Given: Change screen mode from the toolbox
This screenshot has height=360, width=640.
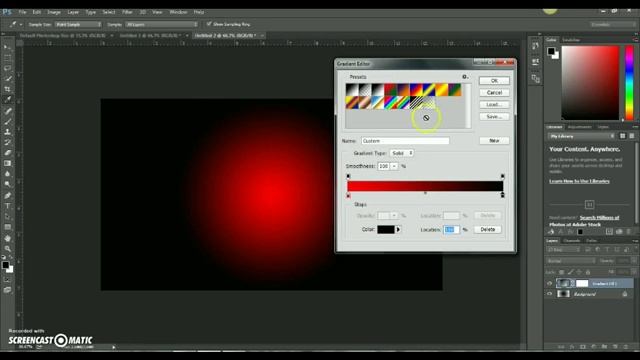Looking at the screenshot, I should (x=7, y=290).
